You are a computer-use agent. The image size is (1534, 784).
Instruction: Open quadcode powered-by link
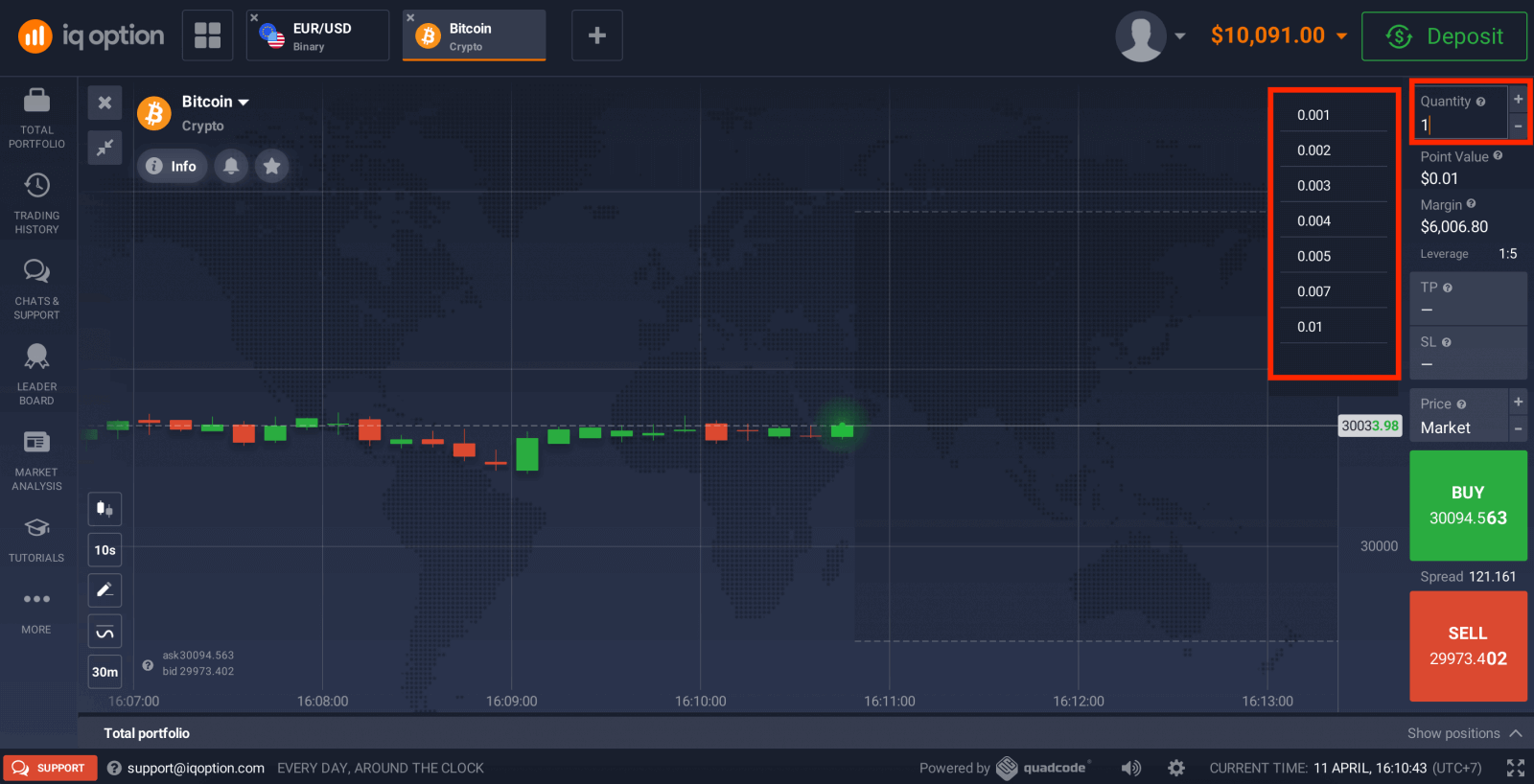coord(1043,768)
